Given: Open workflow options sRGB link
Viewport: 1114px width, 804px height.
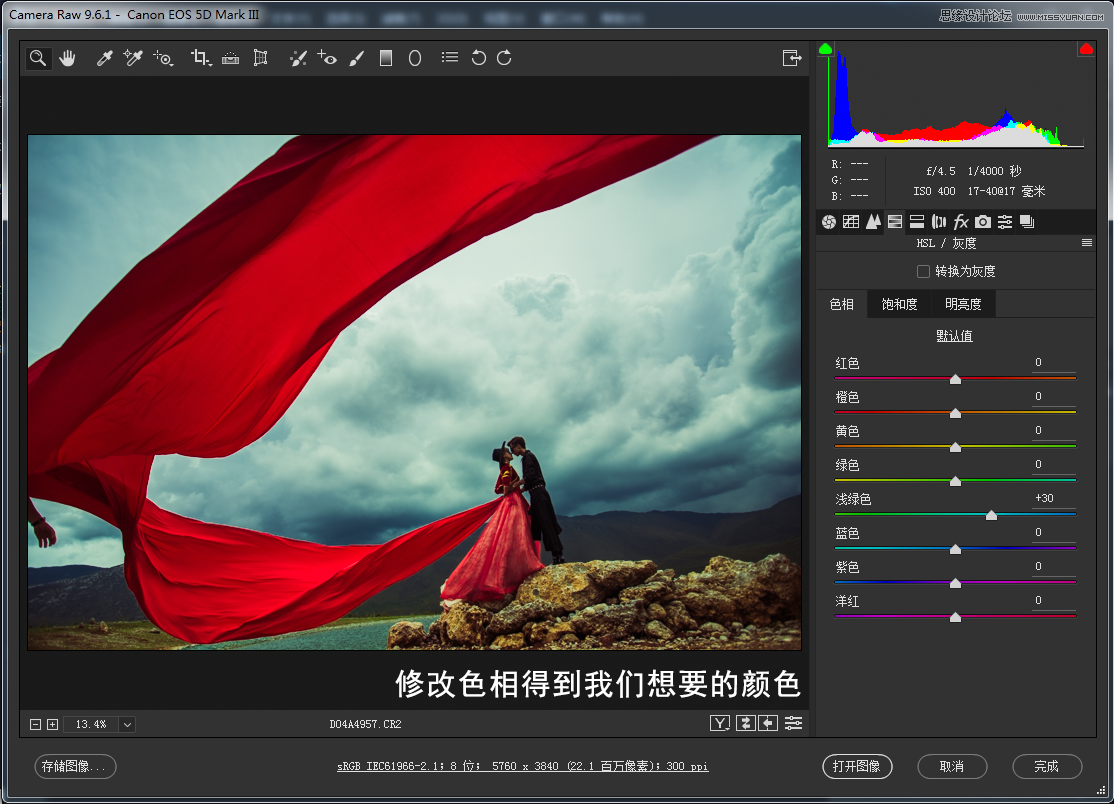Looking at the screenshot, I should [522, 766].
